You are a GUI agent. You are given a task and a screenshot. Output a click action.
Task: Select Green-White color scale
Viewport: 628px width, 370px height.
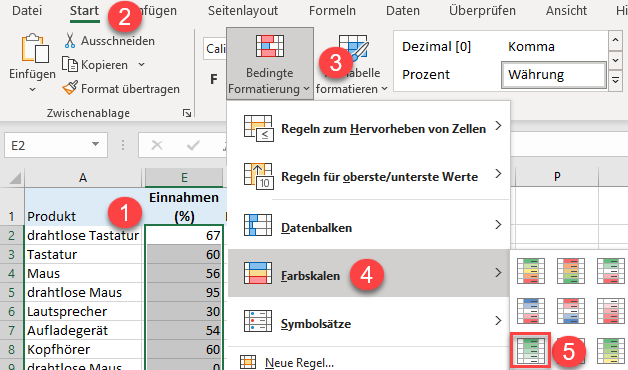pos(531,351)
